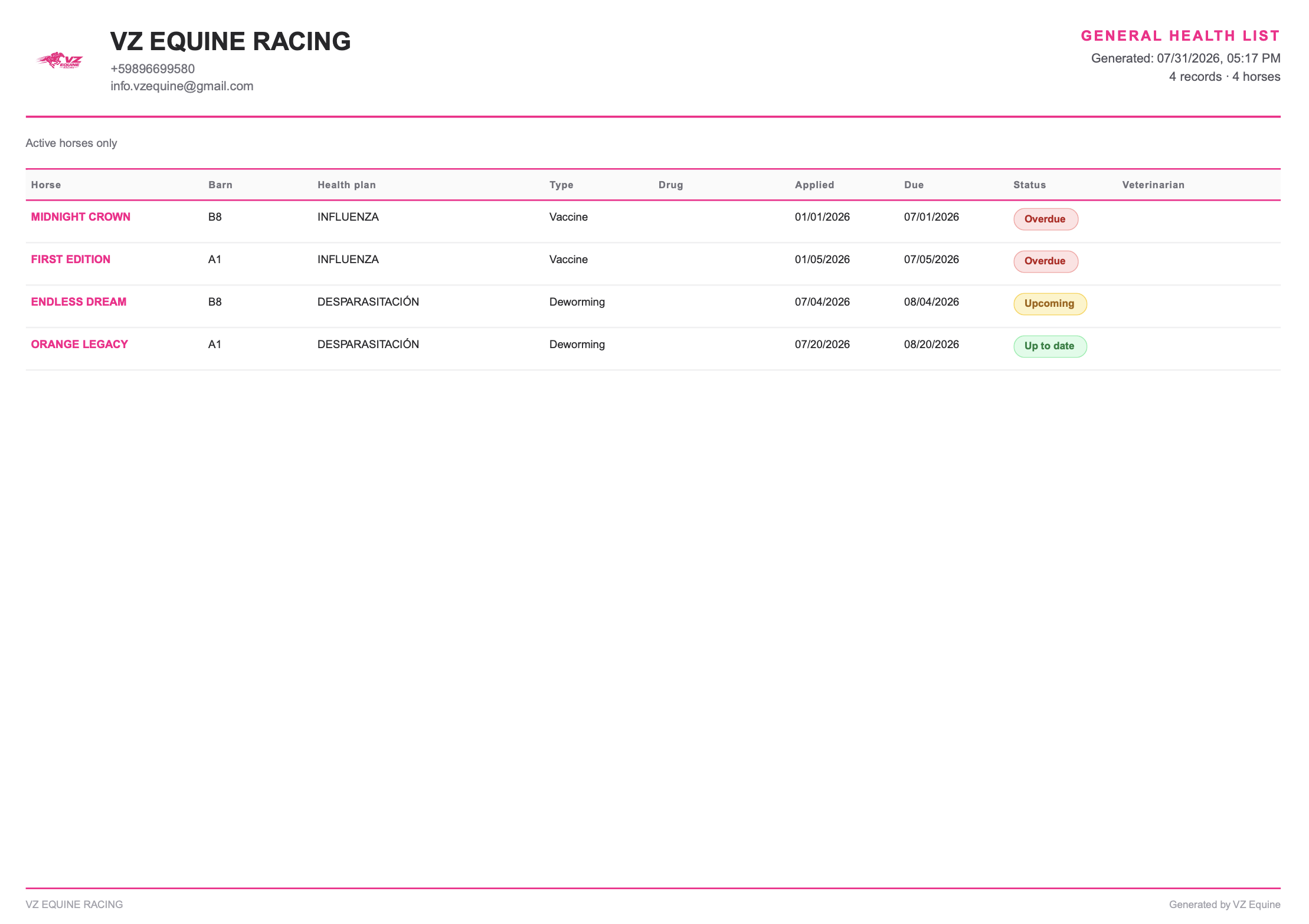The height and width of the screenshot is (924, 1309).
Task: Click barn A1 in Orange Legacy row
Action: pos(215,344)
